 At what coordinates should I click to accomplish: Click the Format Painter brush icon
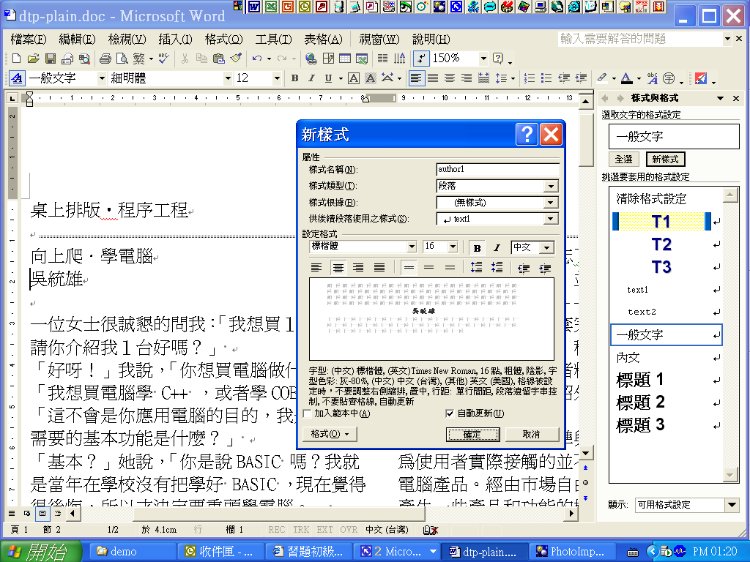click(236, 58)
